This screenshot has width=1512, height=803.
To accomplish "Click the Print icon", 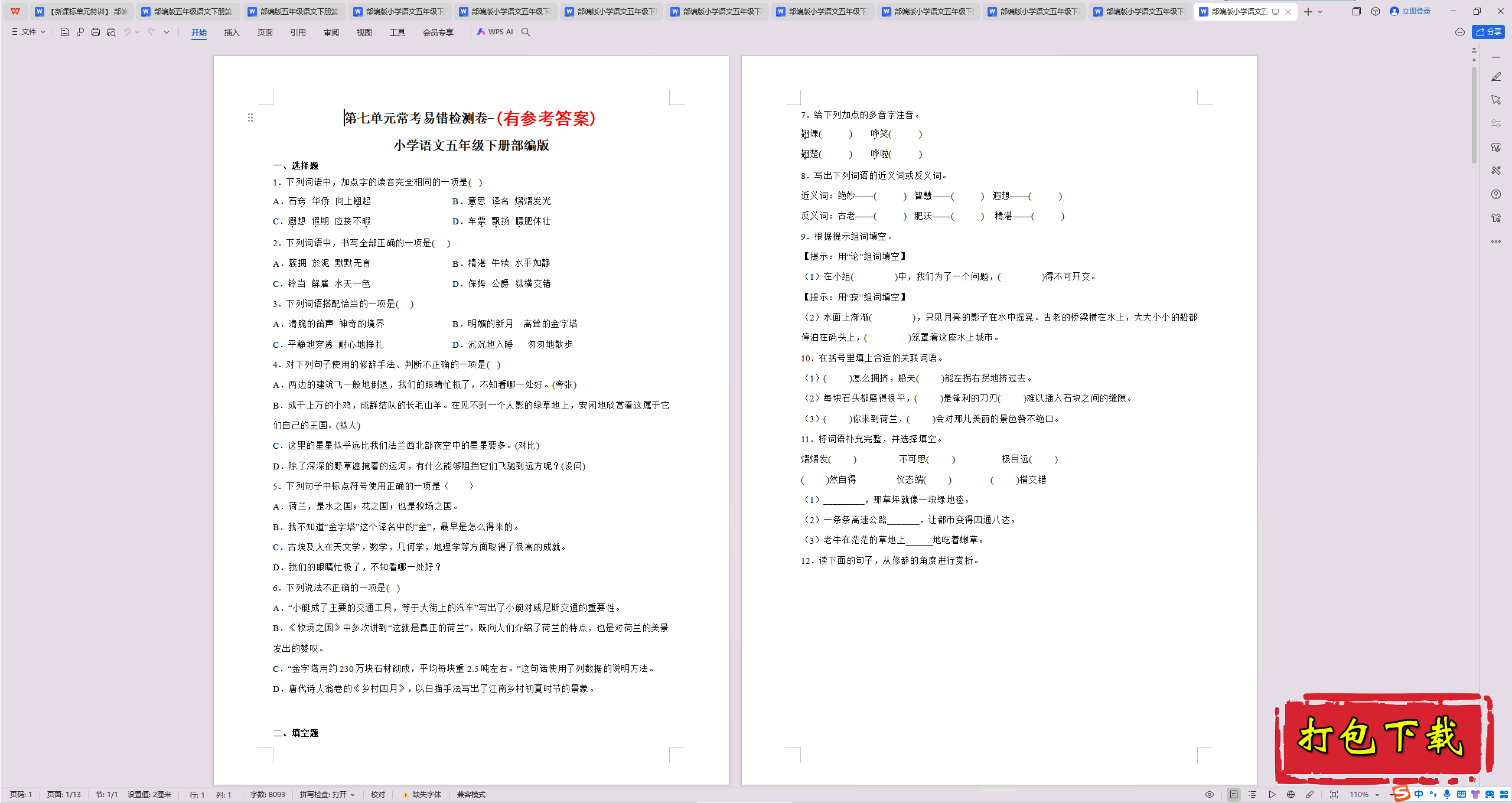I will 96,32.
